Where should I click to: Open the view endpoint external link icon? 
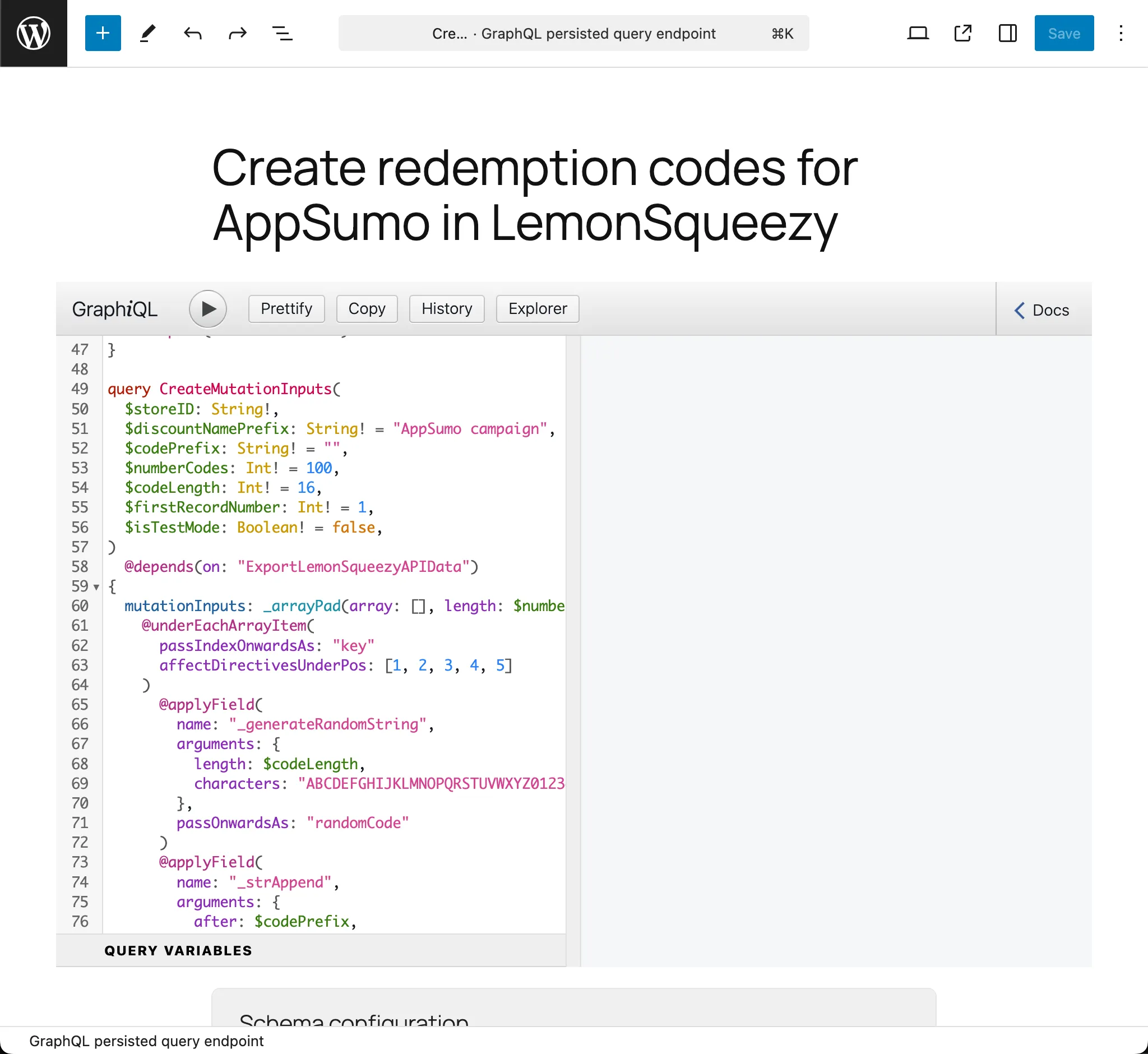pyautogui.click(x=963, y=33)
